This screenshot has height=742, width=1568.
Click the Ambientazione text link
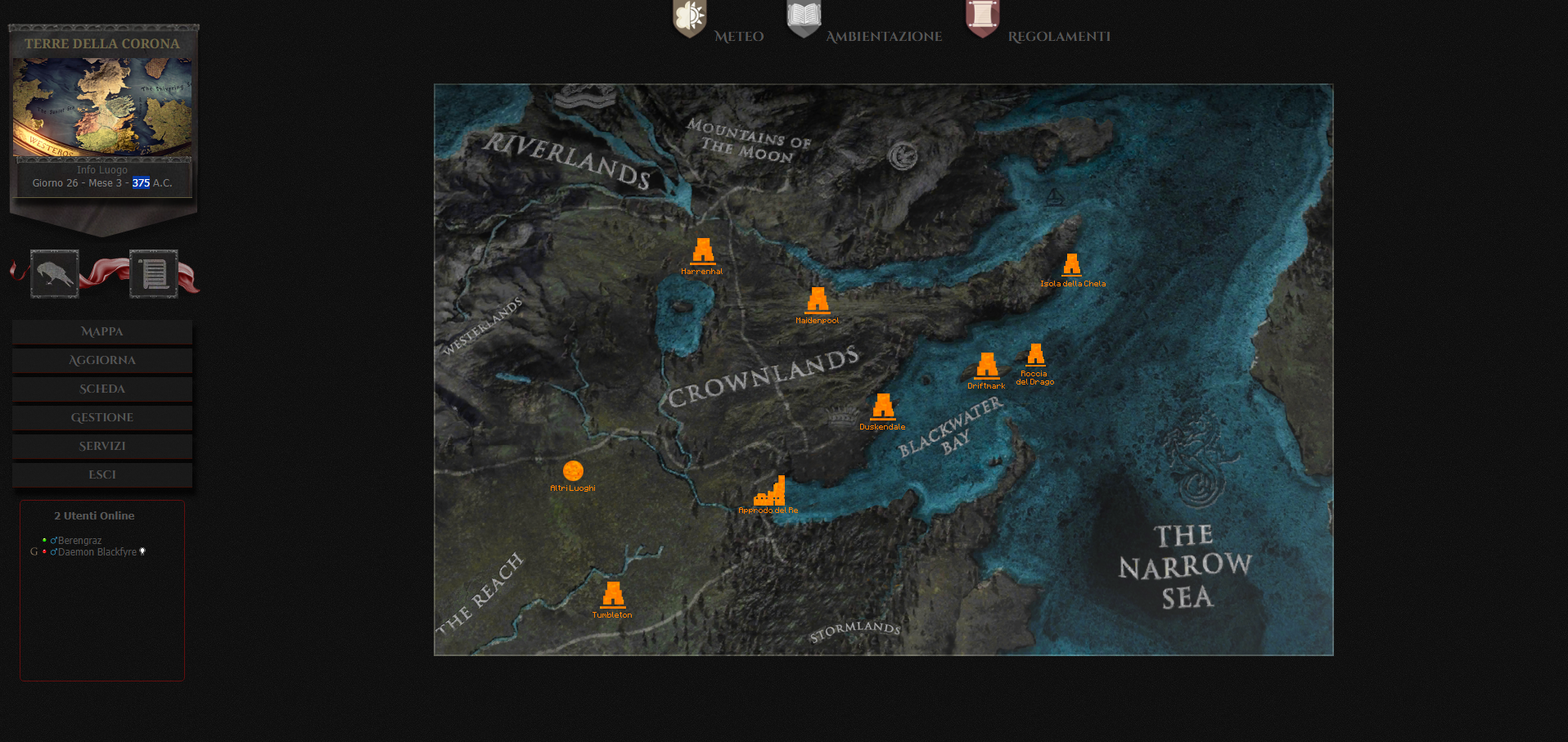click(x=884, y=37)
